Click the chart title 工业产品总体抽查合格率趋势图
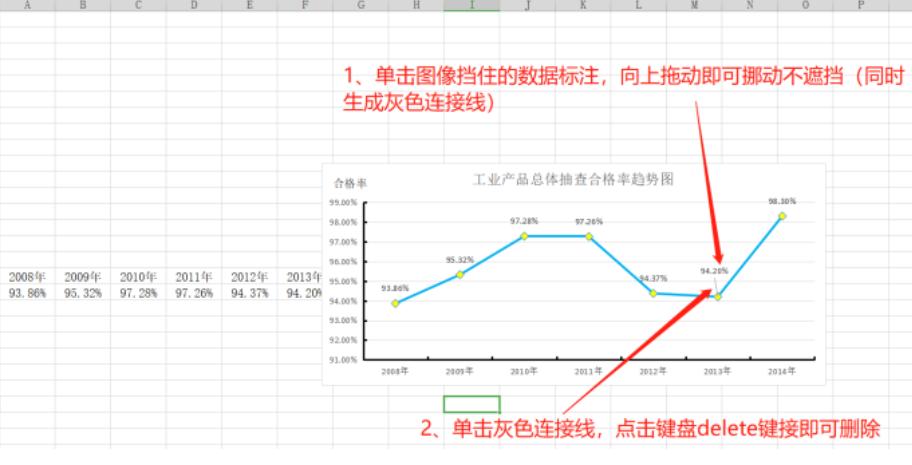 (x=573, y=180)
